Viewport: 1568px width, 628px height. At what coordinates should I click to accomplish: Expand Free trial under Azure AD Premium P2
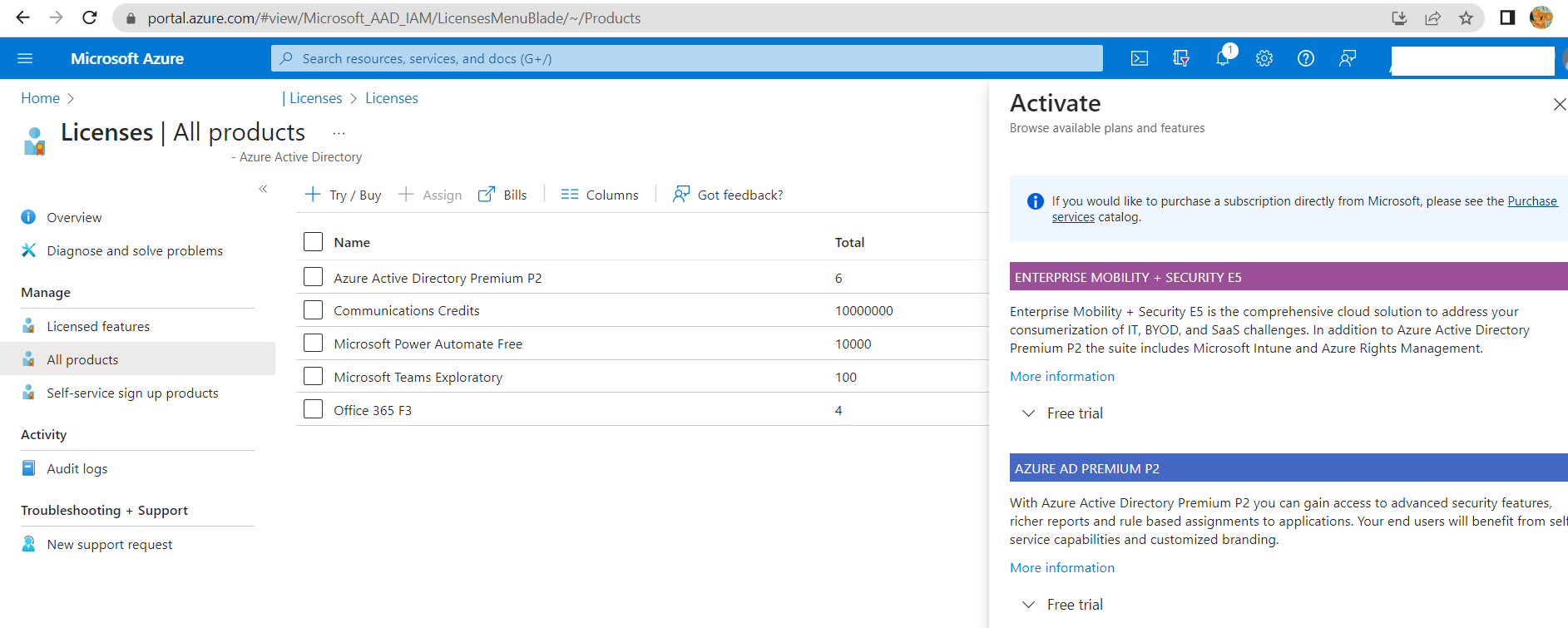pyautogui.click(x=1062, y=605)
